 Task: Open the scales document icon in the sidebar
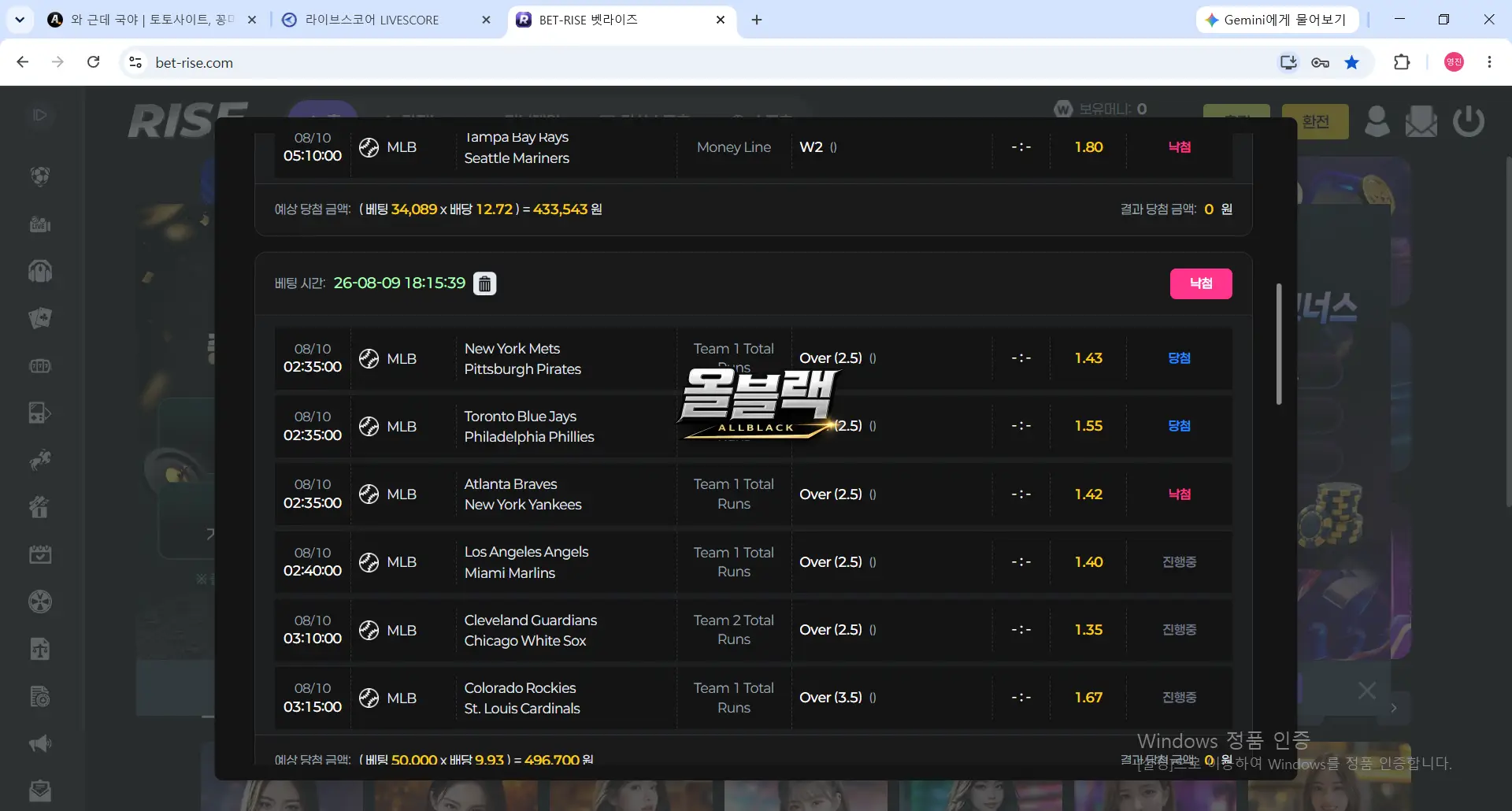(40, 649)
